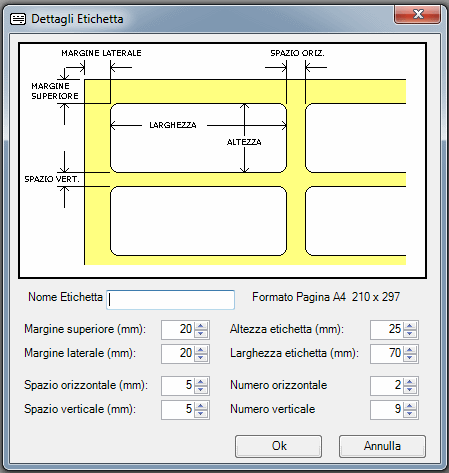This screenshot has height=473, width=449.
Task: Click the Larghezza etichetta value field
Action: [387, 354]
